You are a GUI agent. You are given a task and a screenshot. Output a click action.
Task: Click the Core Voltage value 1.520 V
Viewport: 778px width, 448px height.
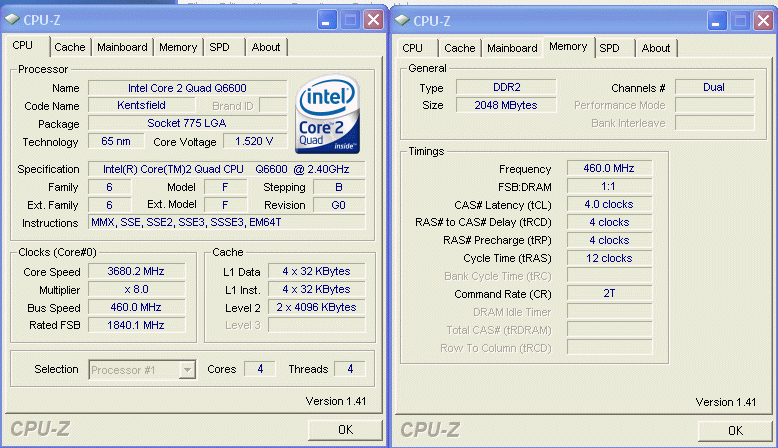click(x=255, y=141)
